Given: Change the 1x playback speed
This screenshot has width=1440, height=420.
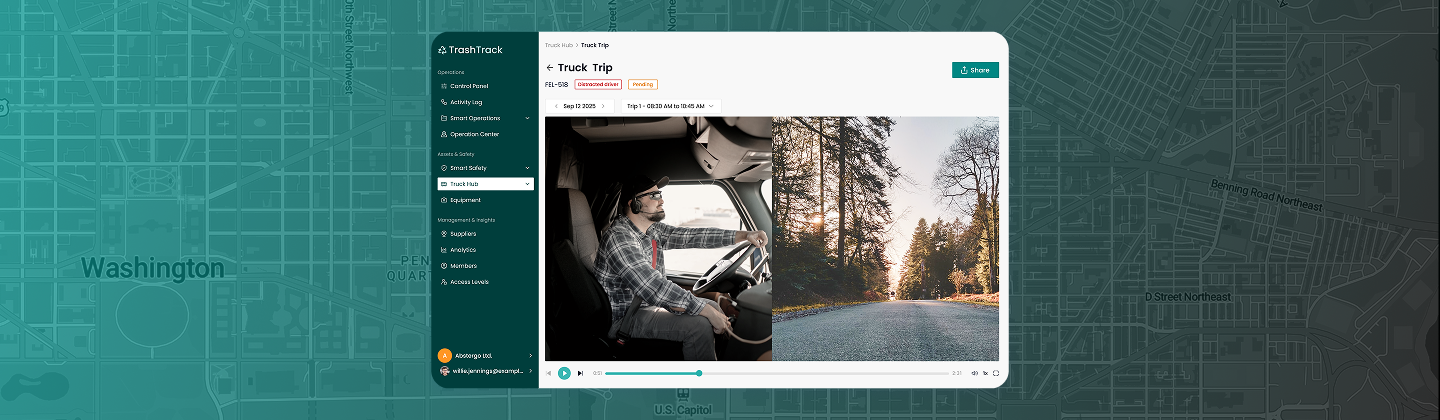Looking at the screenshot, I should (x=985, y=373).
